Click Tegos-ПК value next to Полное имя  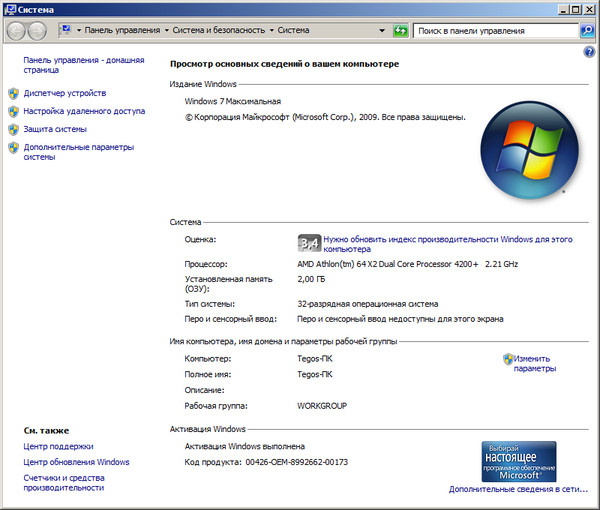click(315, 374)
